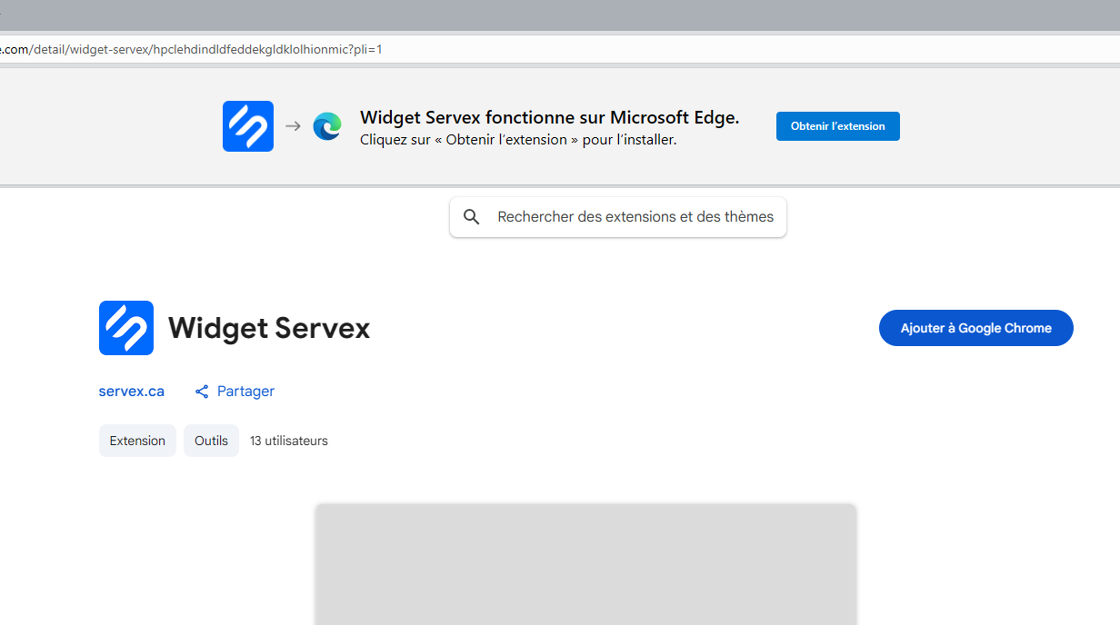Click the Widget Servex page title heading
This screenshot has width=1120, height=625.
pos(269,328)
